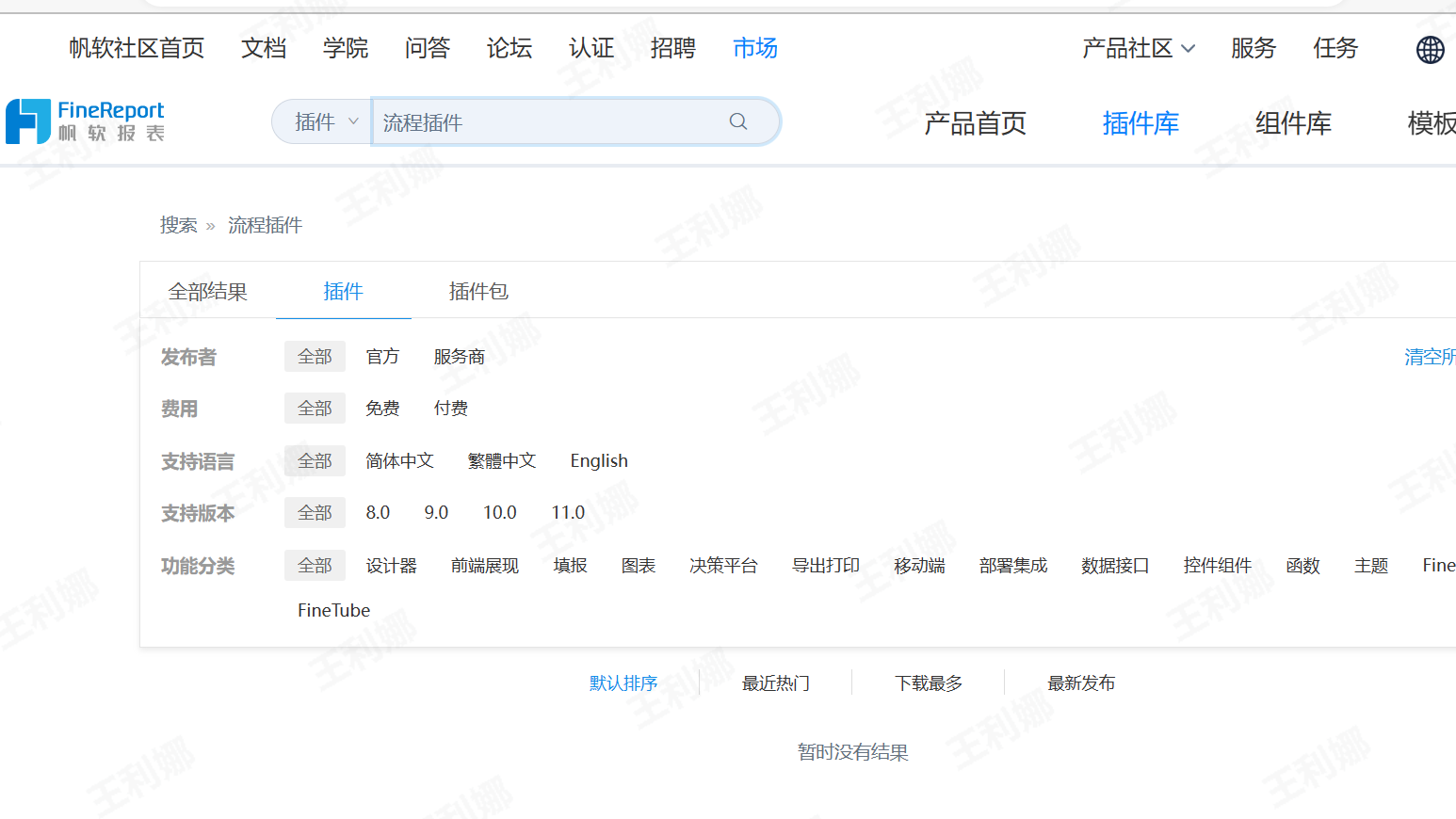The image size is (1456, 819).
Task: Select the 插件 results tab
Action: [343, 292]
